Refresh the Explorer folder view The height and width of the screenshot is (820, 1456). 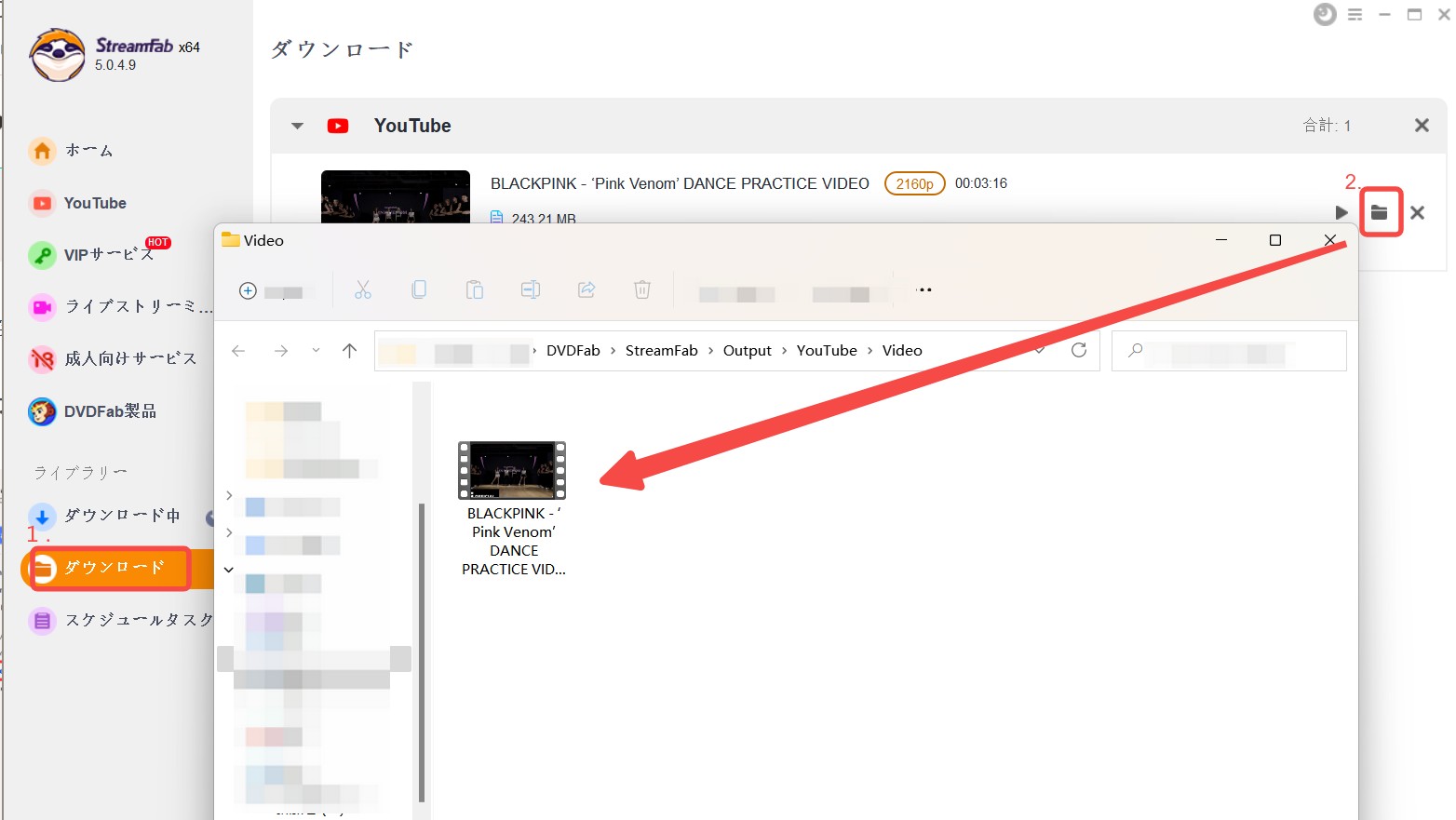(1079, 350)
